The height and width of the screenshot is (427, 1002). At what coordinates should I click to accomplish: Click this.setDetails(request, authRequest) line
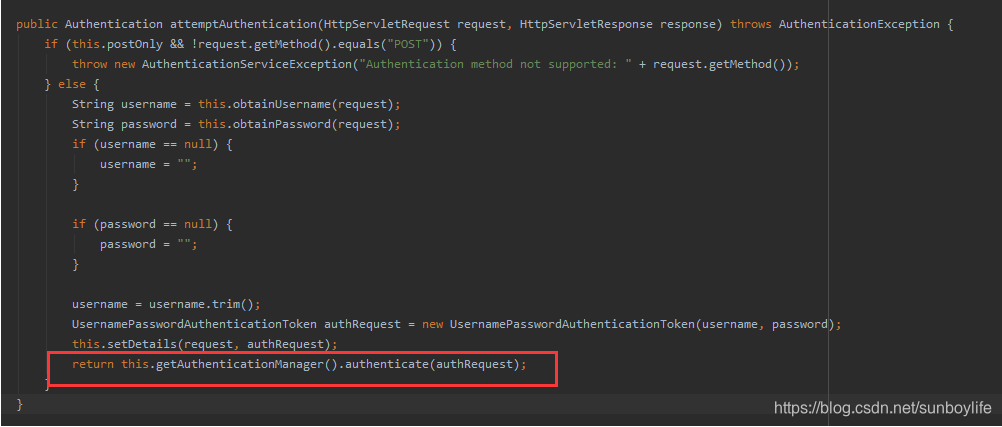(x=204, y=344)
